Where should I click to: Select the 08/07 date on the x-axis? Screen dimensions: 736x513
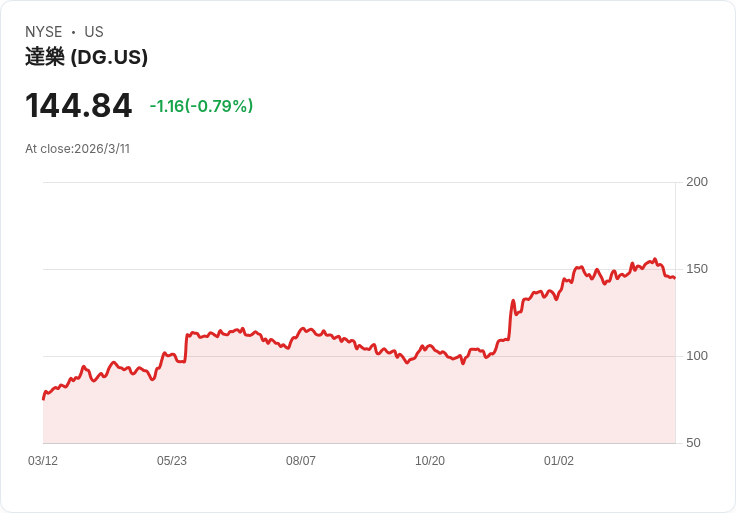tap(301, 461)
